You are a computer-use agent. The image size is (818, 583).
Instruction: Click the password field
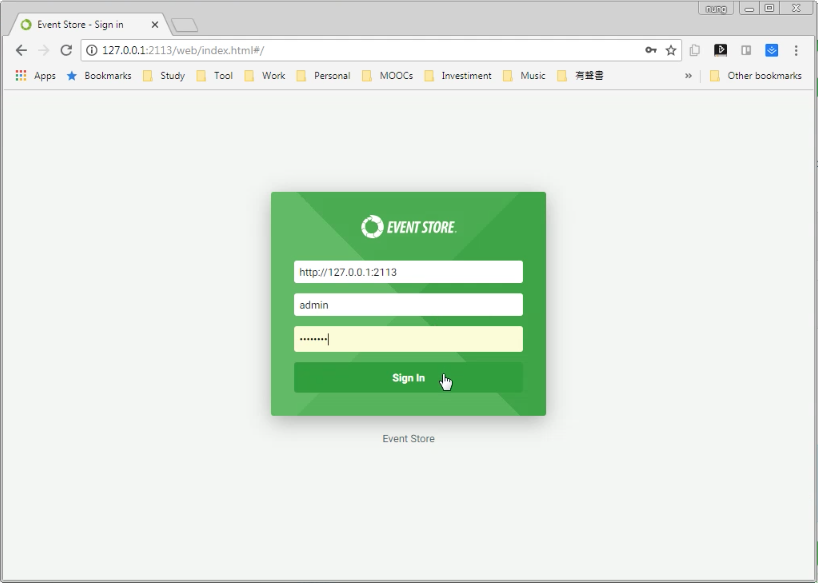(408, 339)
